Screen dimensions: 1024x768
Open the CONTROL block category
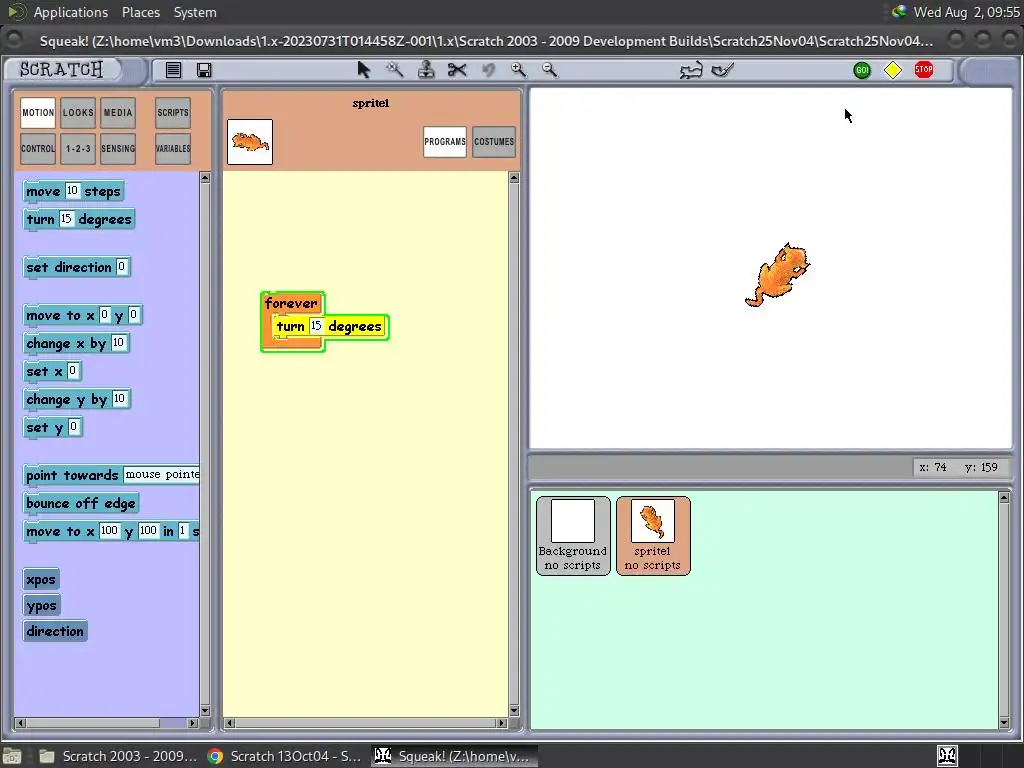[38, 148]
